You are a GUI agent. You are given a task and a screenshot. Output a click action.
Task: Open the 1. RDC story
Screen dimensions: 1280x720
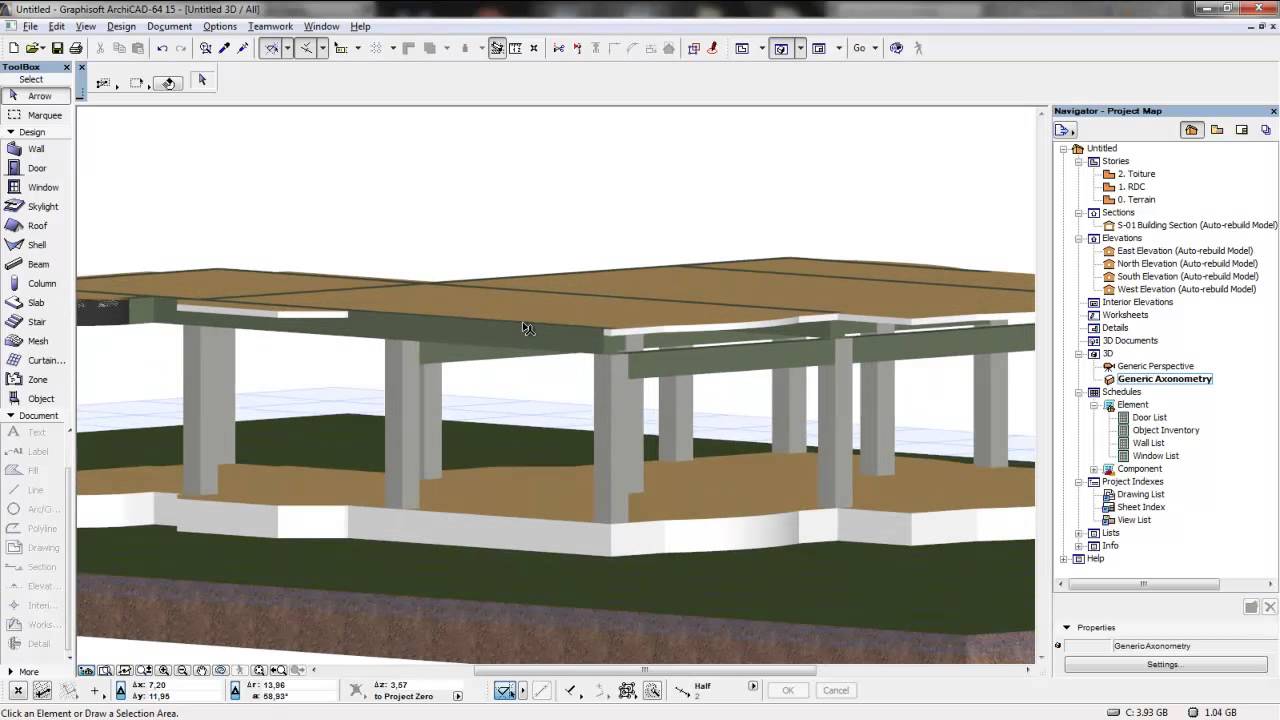pos(1131,187)
